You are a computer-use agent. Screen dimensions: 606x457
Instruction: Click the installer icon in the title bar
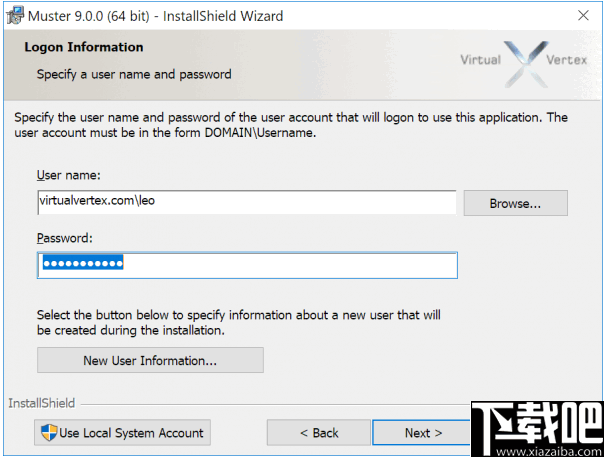point(15,16)
